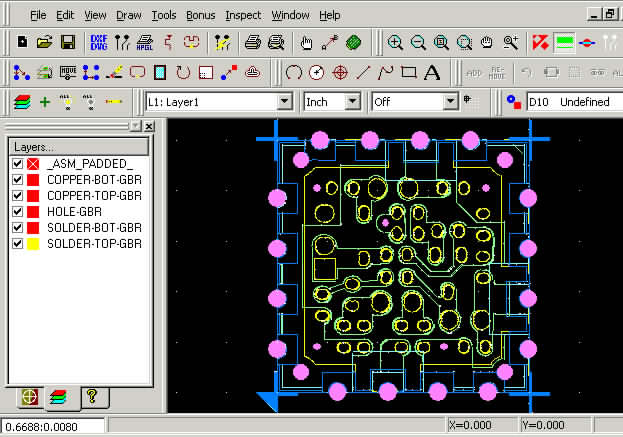Uncheck the COPPER-BOT-GBR layer checkbox
623x437 pixels.
pos(17,179)
